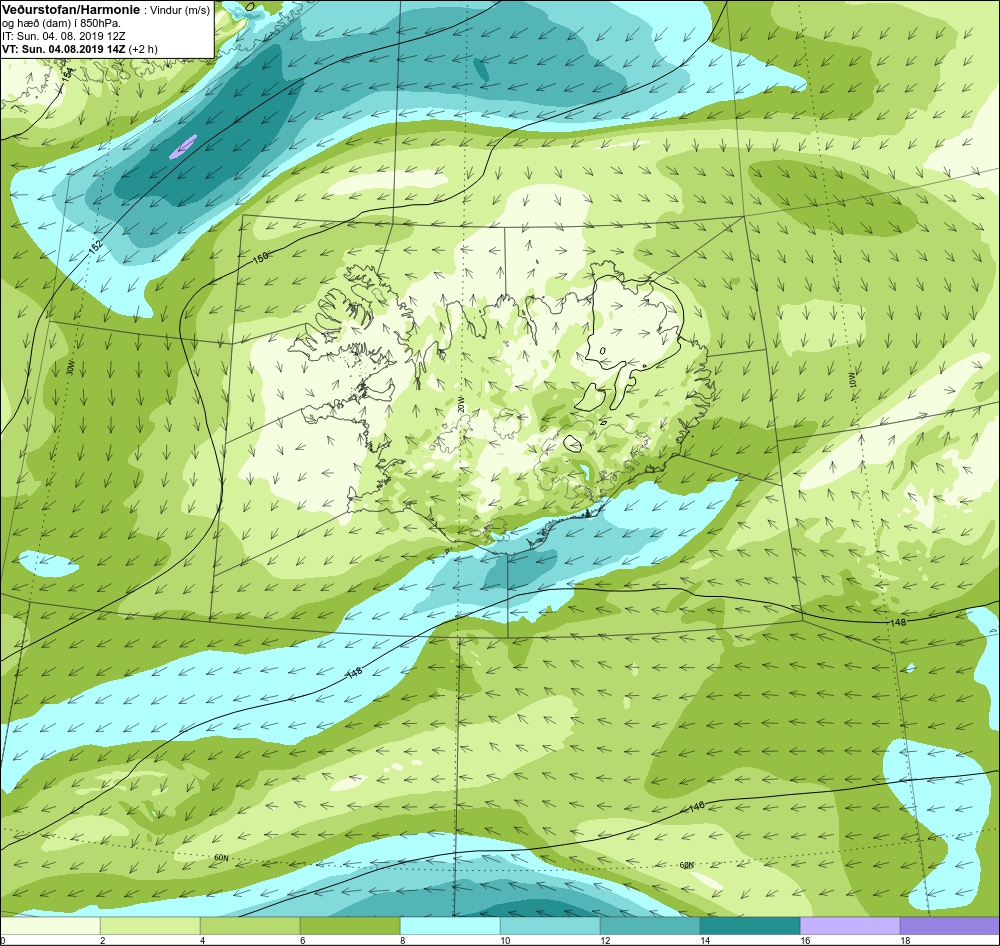Click the 10W longitude label
The height and width of the screenshot is (946, 1000).
coord(853,381)
